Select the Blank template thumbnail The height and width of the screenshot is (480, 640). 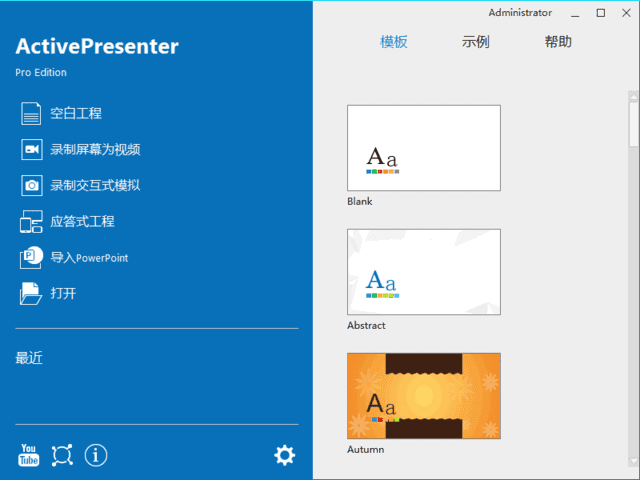click(424, 148)
